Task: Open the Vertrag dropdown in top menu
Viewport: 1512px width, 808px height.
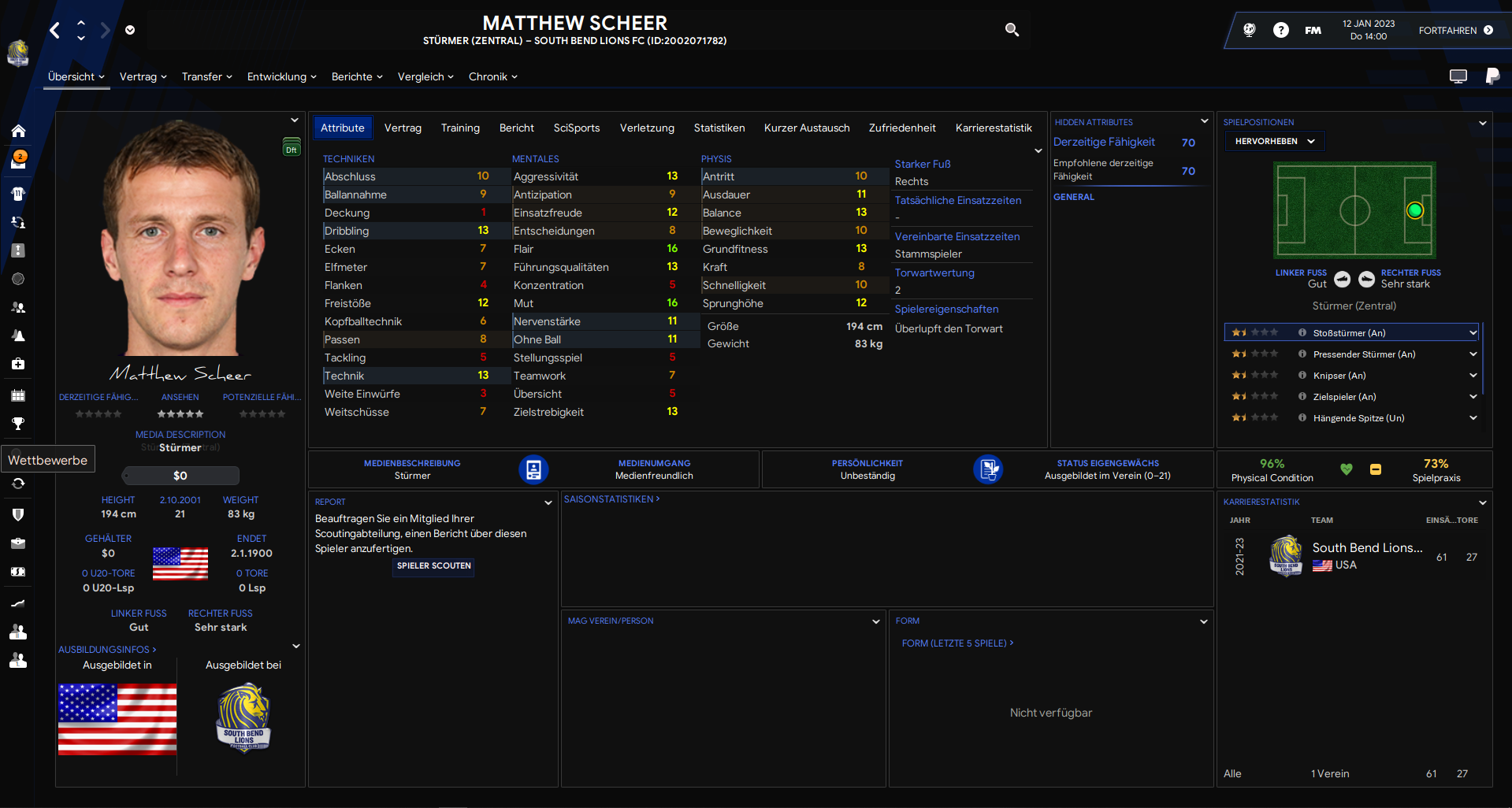Action: pyautogui.click(x=143, y=76)
